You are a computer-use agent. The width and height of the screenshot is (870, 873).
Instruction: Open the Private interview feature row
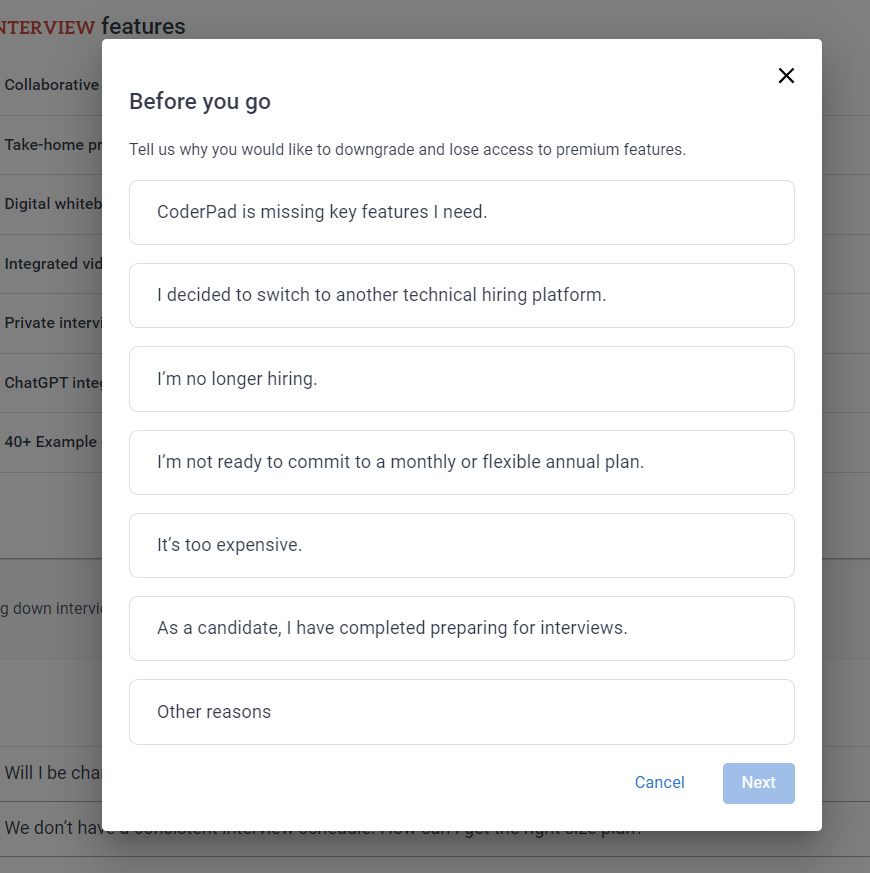[54, 323]
